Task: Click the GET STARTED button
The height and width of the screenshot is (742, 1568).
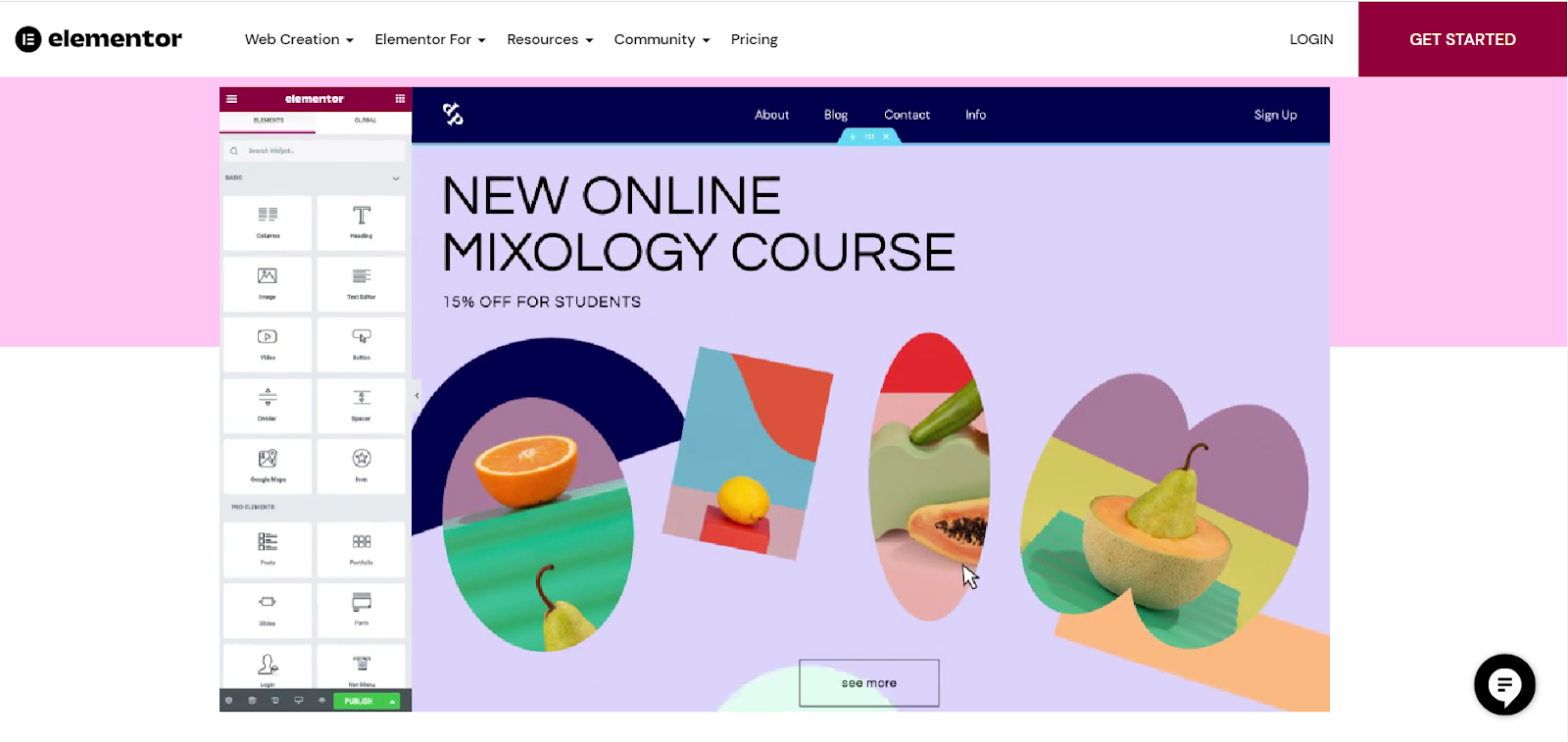Action: (x=1462, y=39)
